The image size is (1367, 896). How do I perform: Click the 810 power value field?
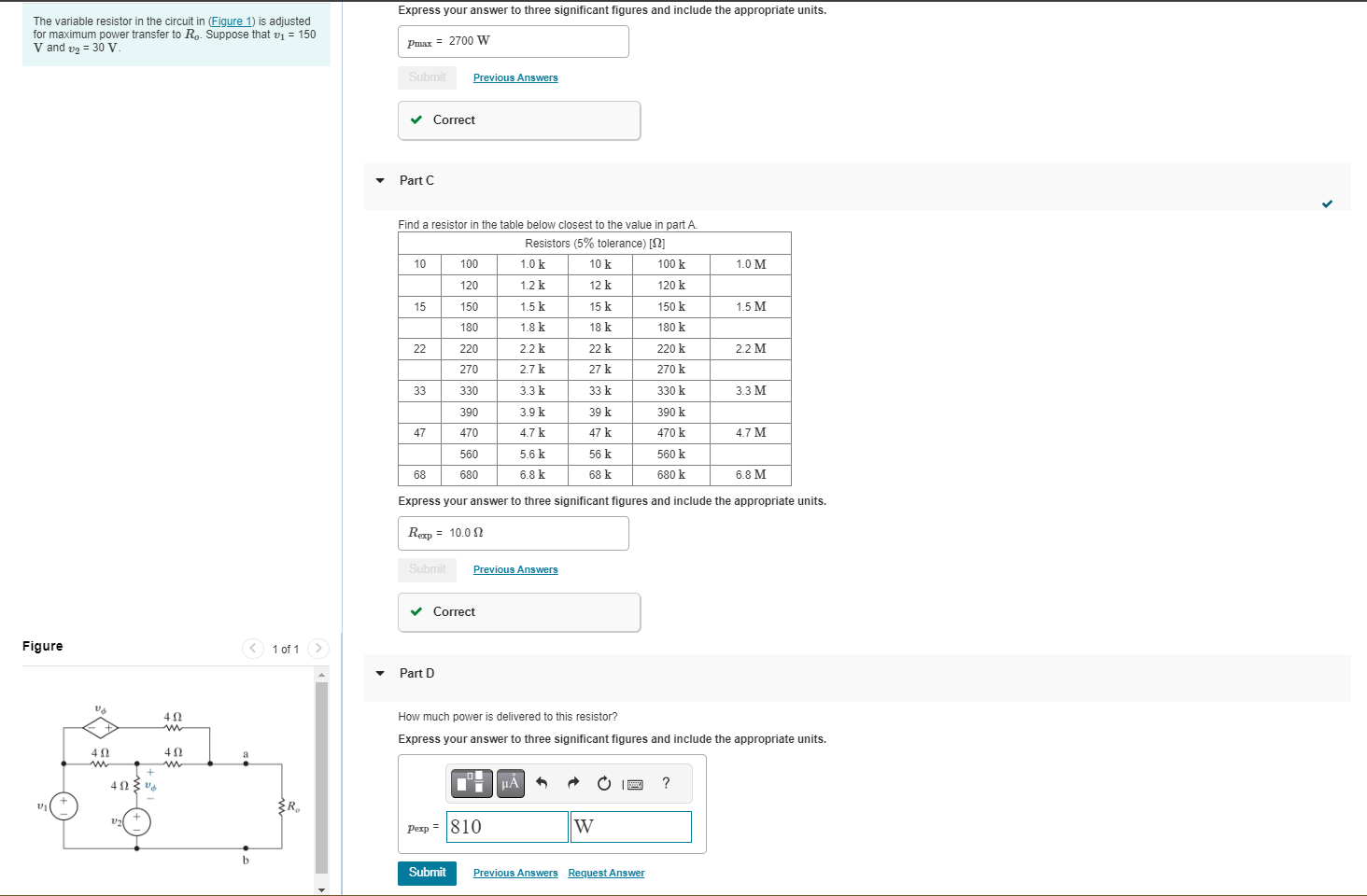tap(506, 827)
